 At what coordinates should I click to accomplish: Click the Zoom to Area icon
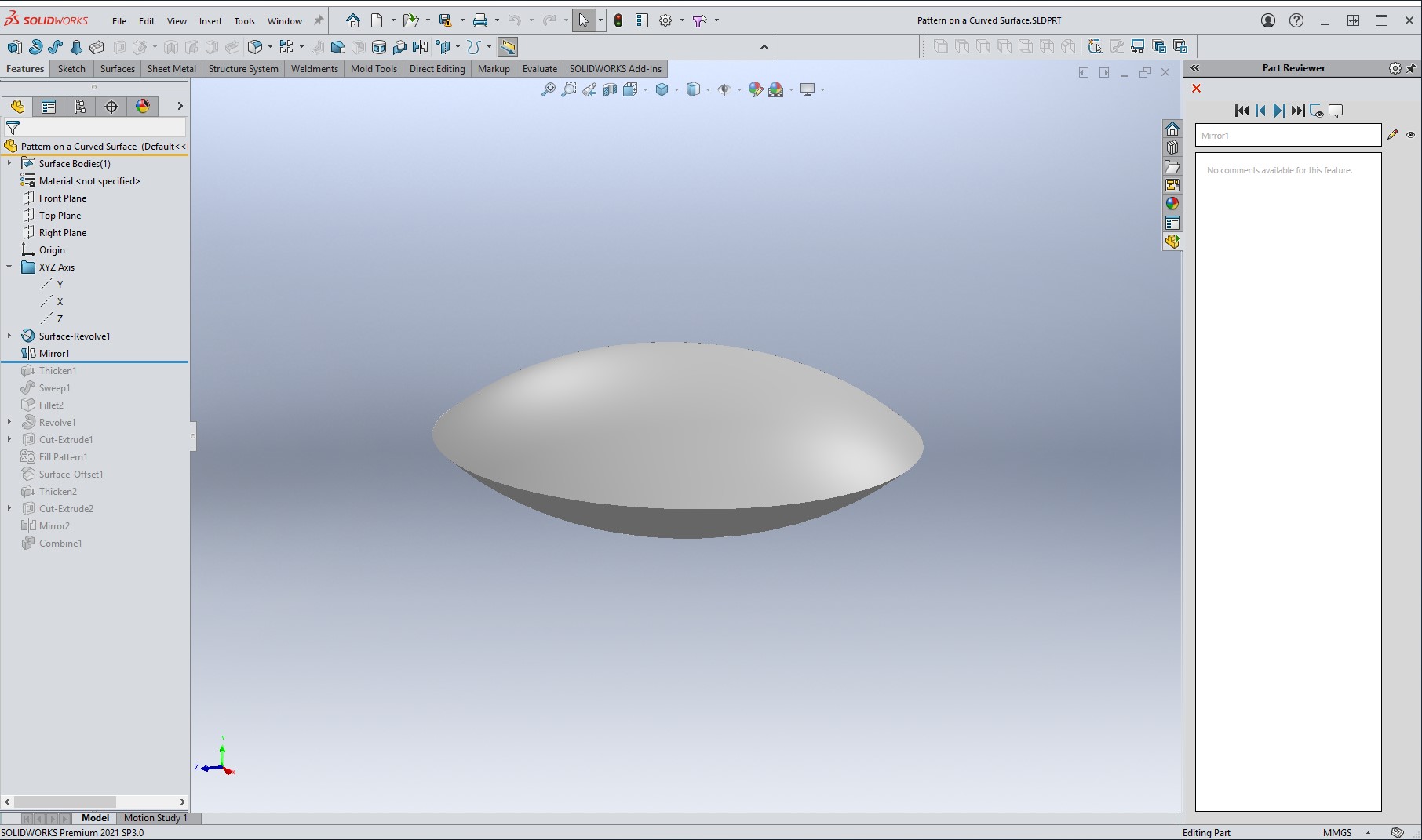(569, 90)
